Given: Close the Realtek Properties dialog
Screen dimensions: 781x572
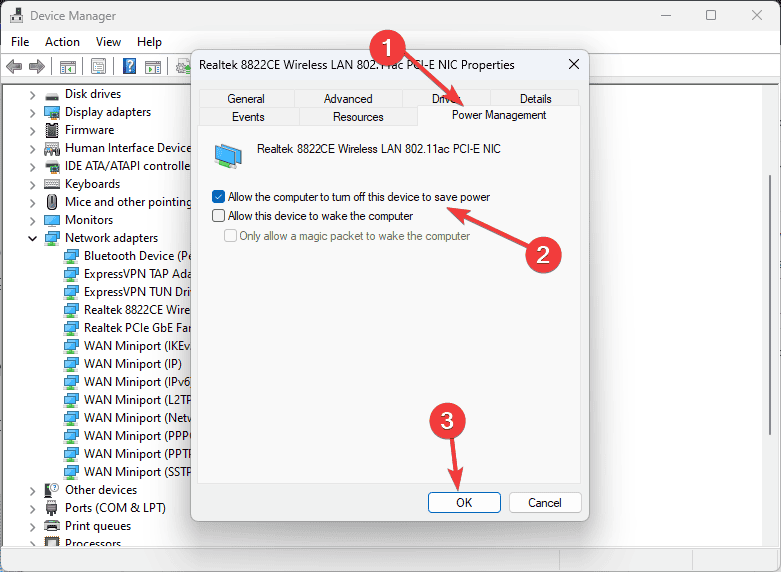Looking at the screenshot, I should point(574,64).
